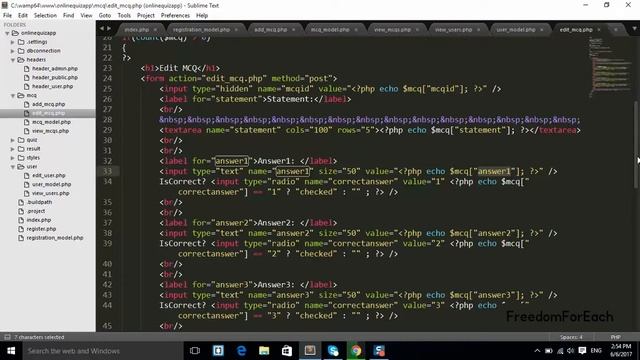640x360 pixels.
Task: Open the Selection menu
Action: [x=45, y=16]
